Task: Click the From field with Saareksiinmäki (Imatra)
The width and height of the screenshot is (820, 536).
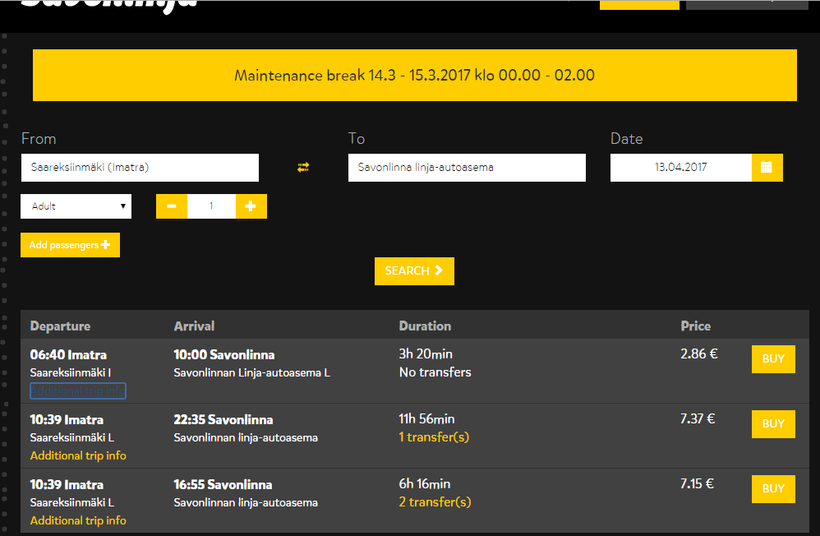Action: [139, 167]
